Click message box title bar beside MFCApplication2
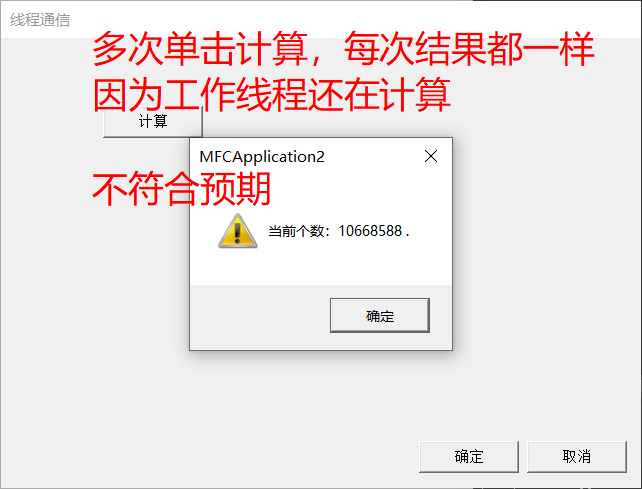642x489 pixels. click(x=373, y=156)
